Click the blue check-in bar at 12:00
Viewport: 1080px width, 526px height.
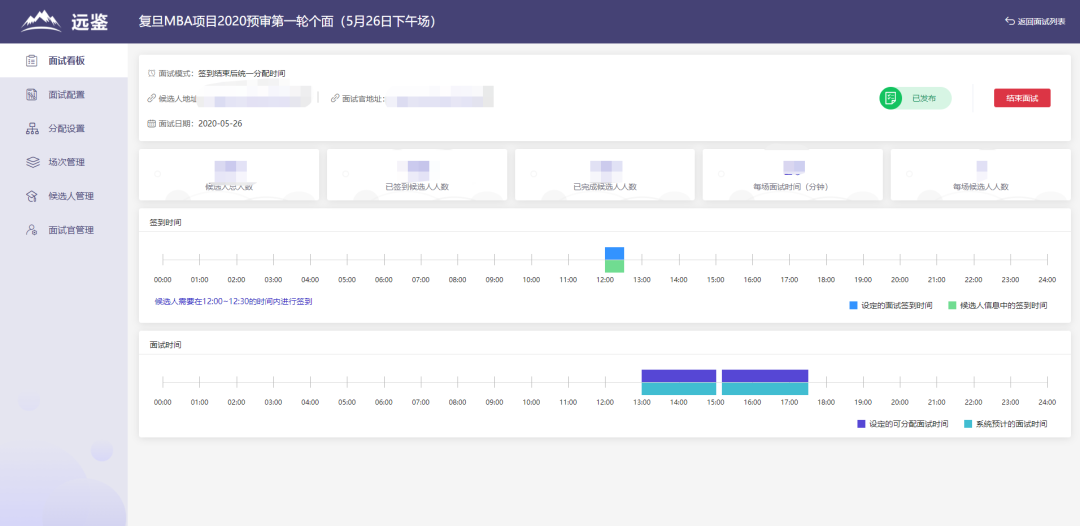pos(614,253)
